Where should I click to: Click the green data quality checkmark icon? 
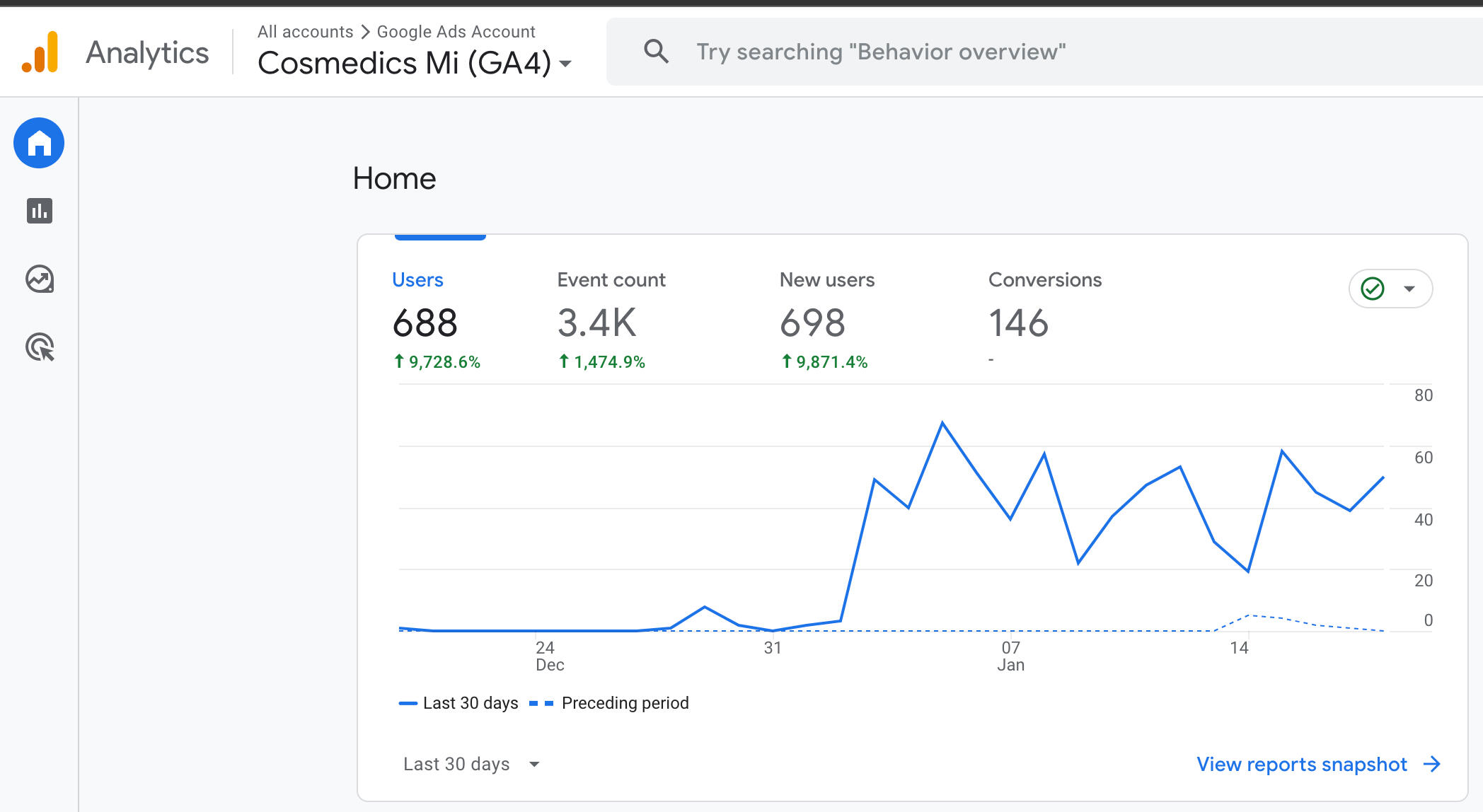(1373, 289)
